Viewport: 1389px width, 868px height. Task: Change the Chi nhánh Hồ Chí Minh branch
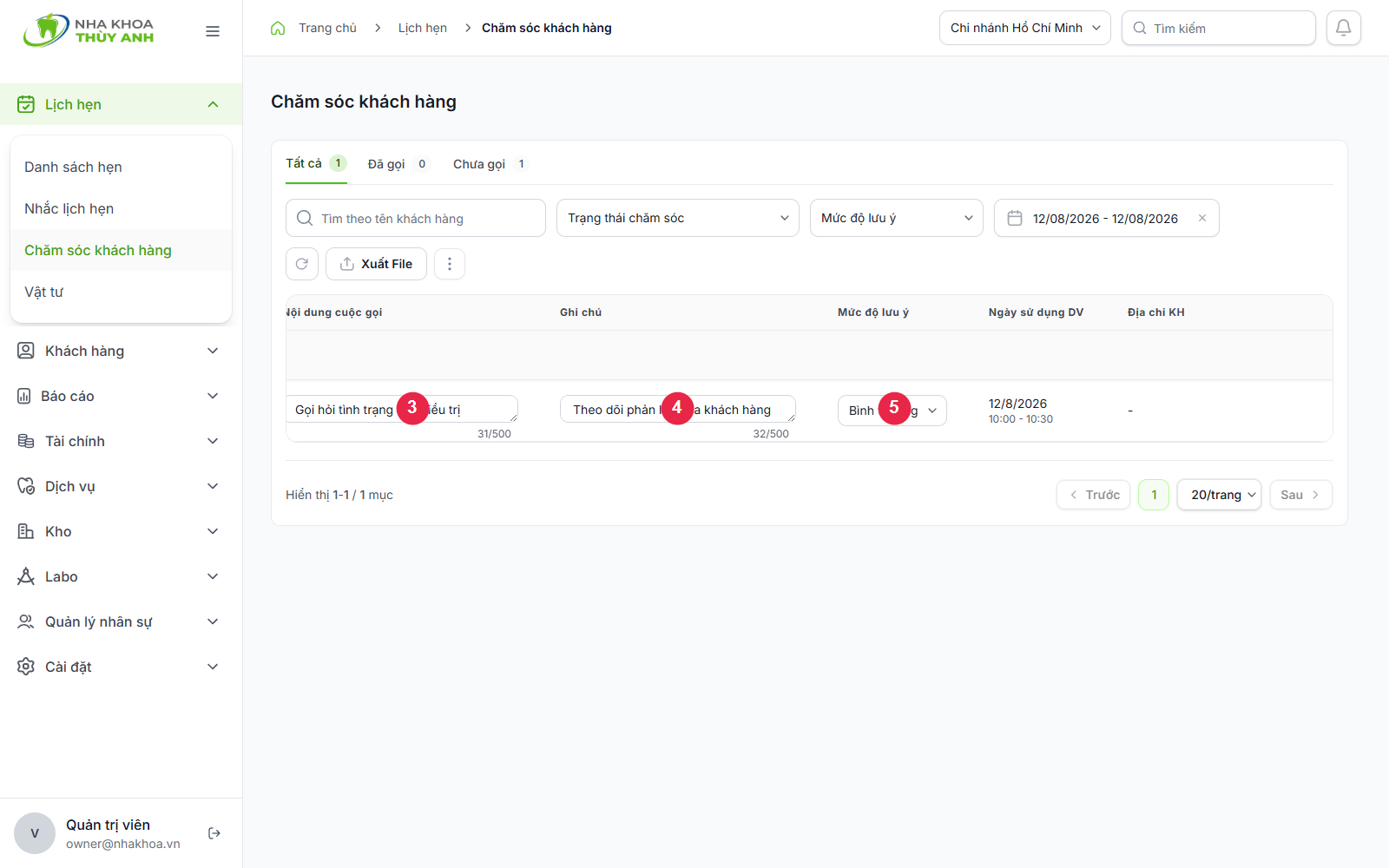pos(1025,28)
